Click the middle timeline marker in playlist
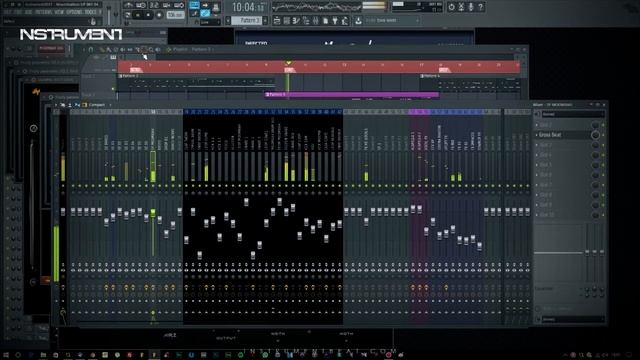This screenshot has height=360, width=640. (289, 70)
